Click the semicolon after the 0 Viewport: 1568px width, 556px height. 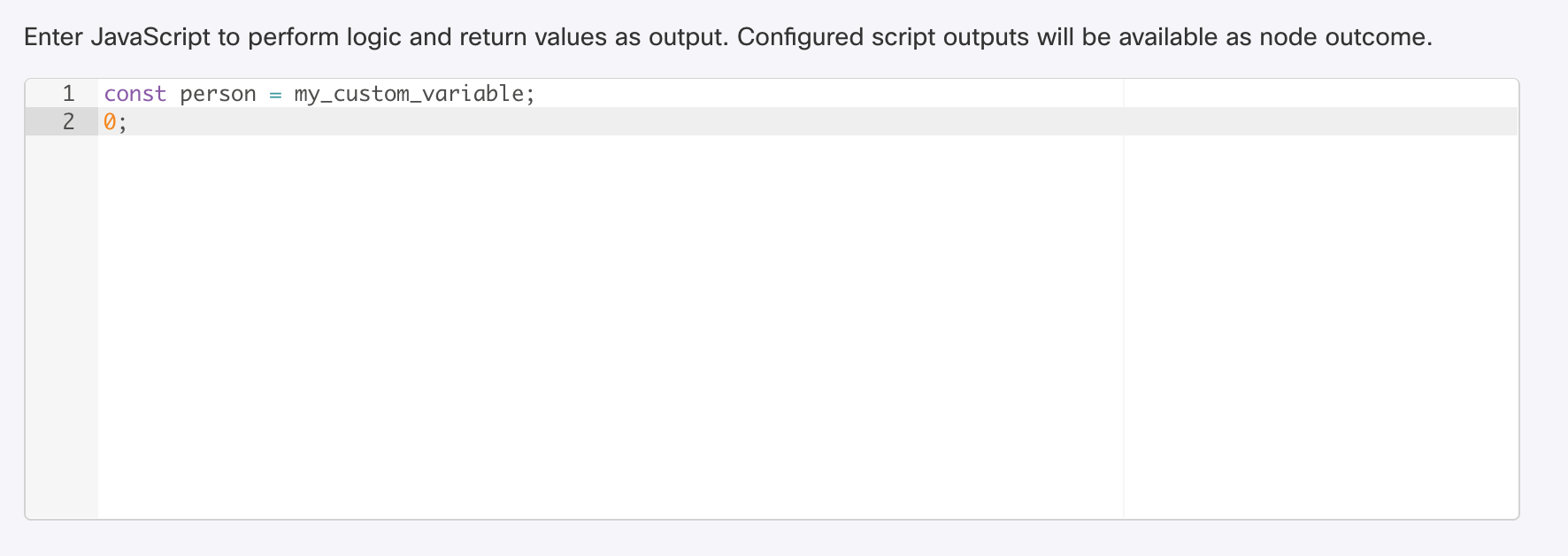click(x=123, y=122)
